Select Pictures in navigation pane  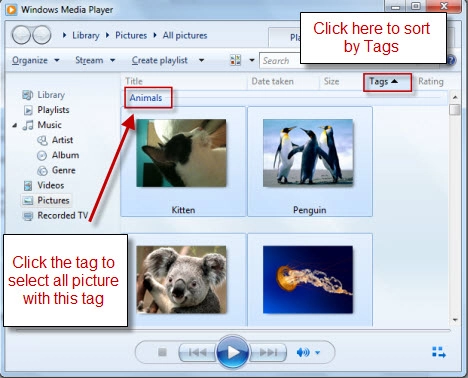[53, 200]
